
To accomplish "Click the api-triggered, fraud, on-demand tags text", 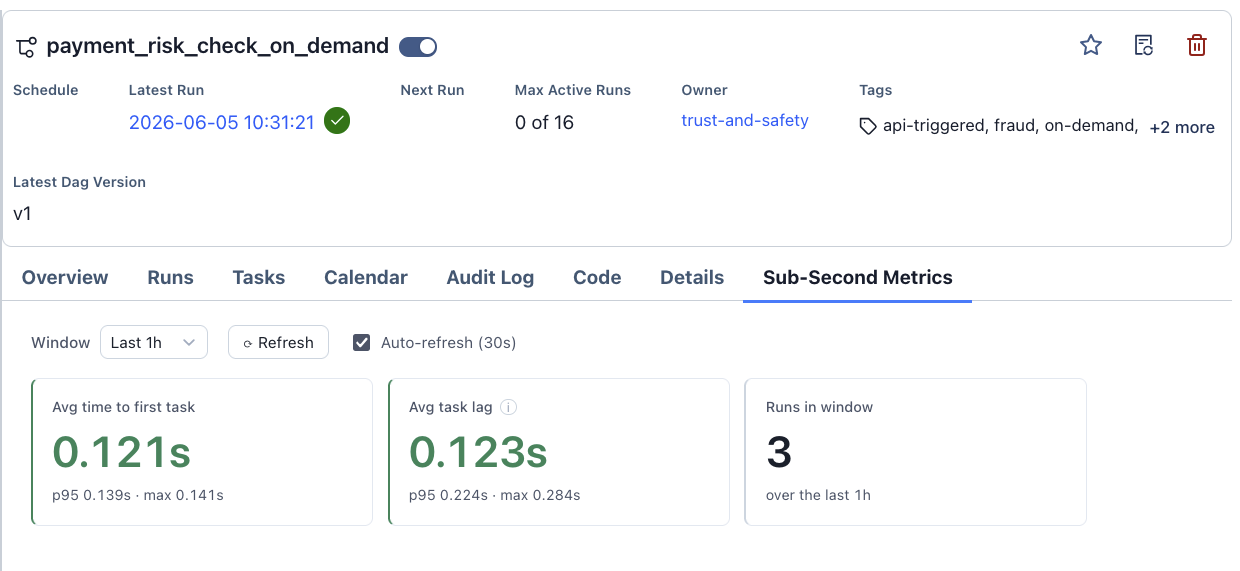I will 1010,126.
